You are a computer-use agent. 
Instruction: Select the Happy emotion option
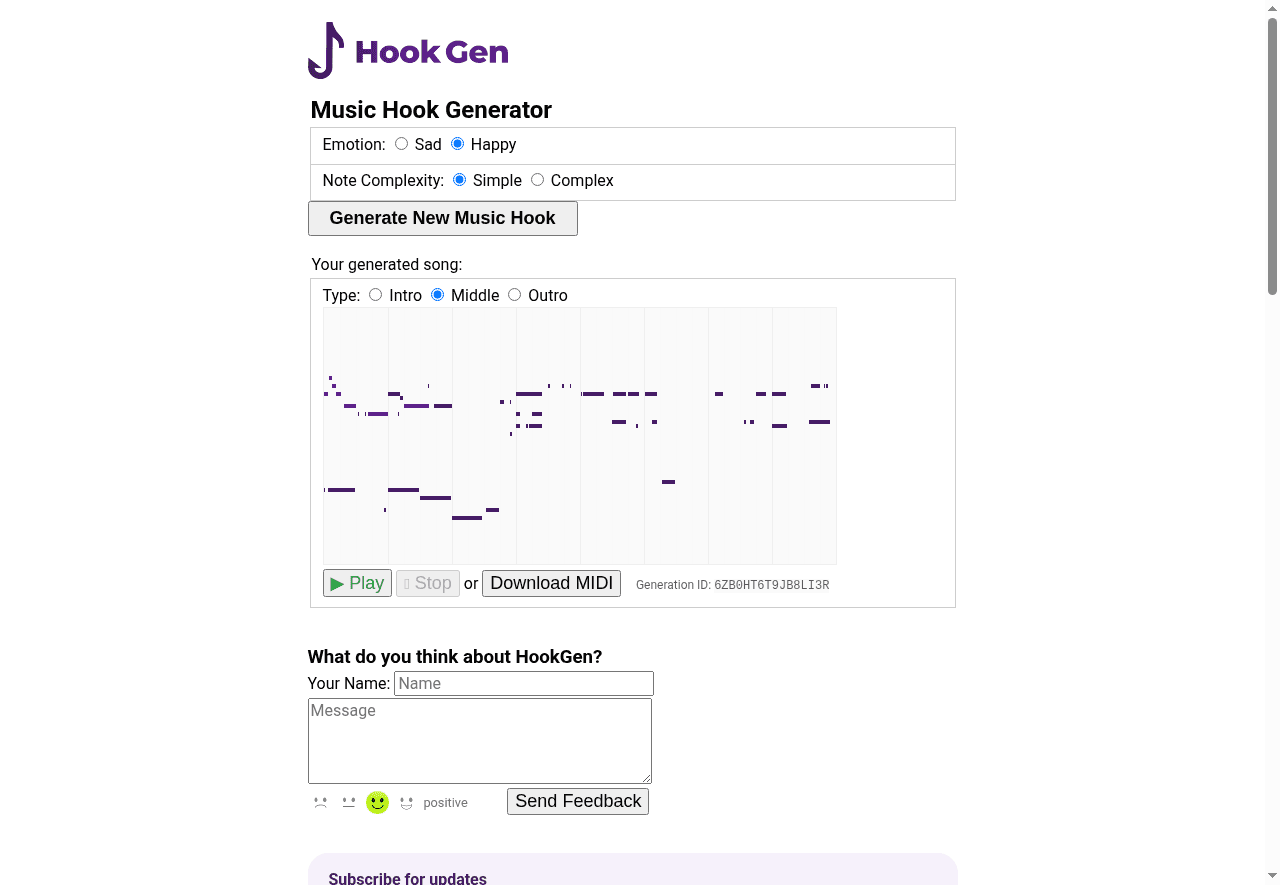click(457, 143)
